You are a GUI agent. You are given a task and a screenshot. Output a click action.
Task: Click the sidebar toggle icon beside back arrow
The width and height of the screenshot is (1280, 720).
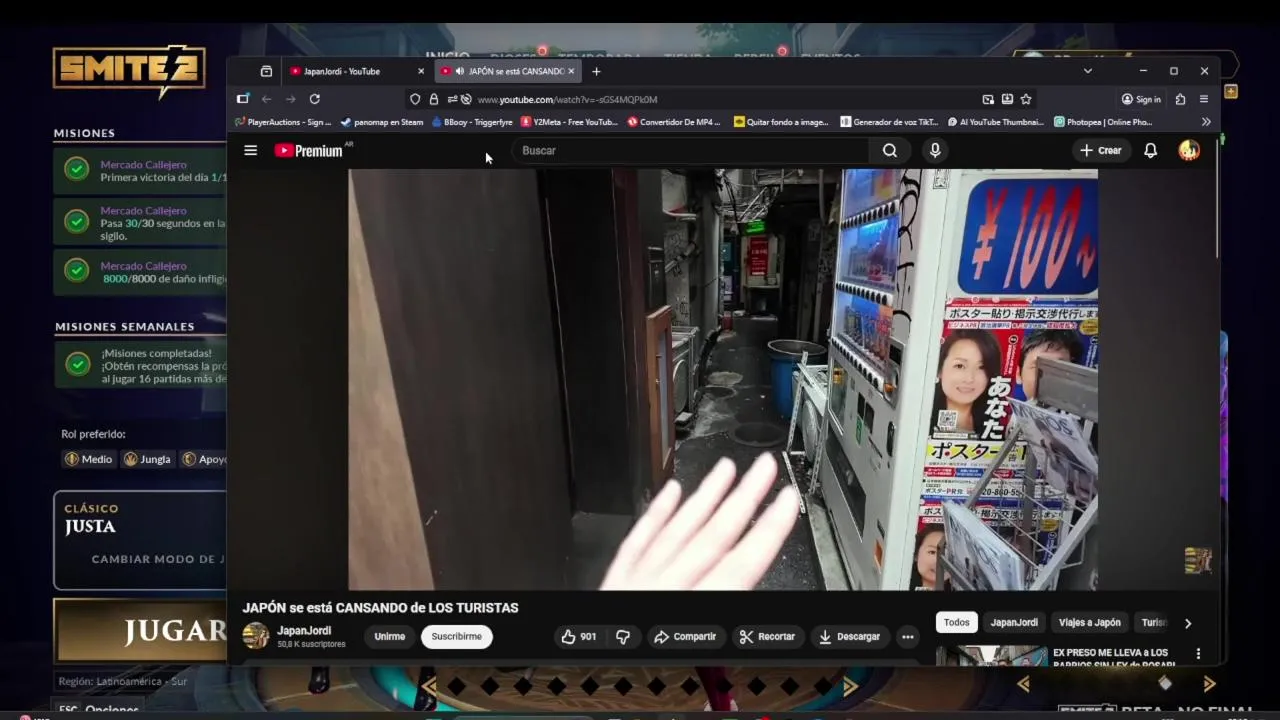tap(242, 99)
